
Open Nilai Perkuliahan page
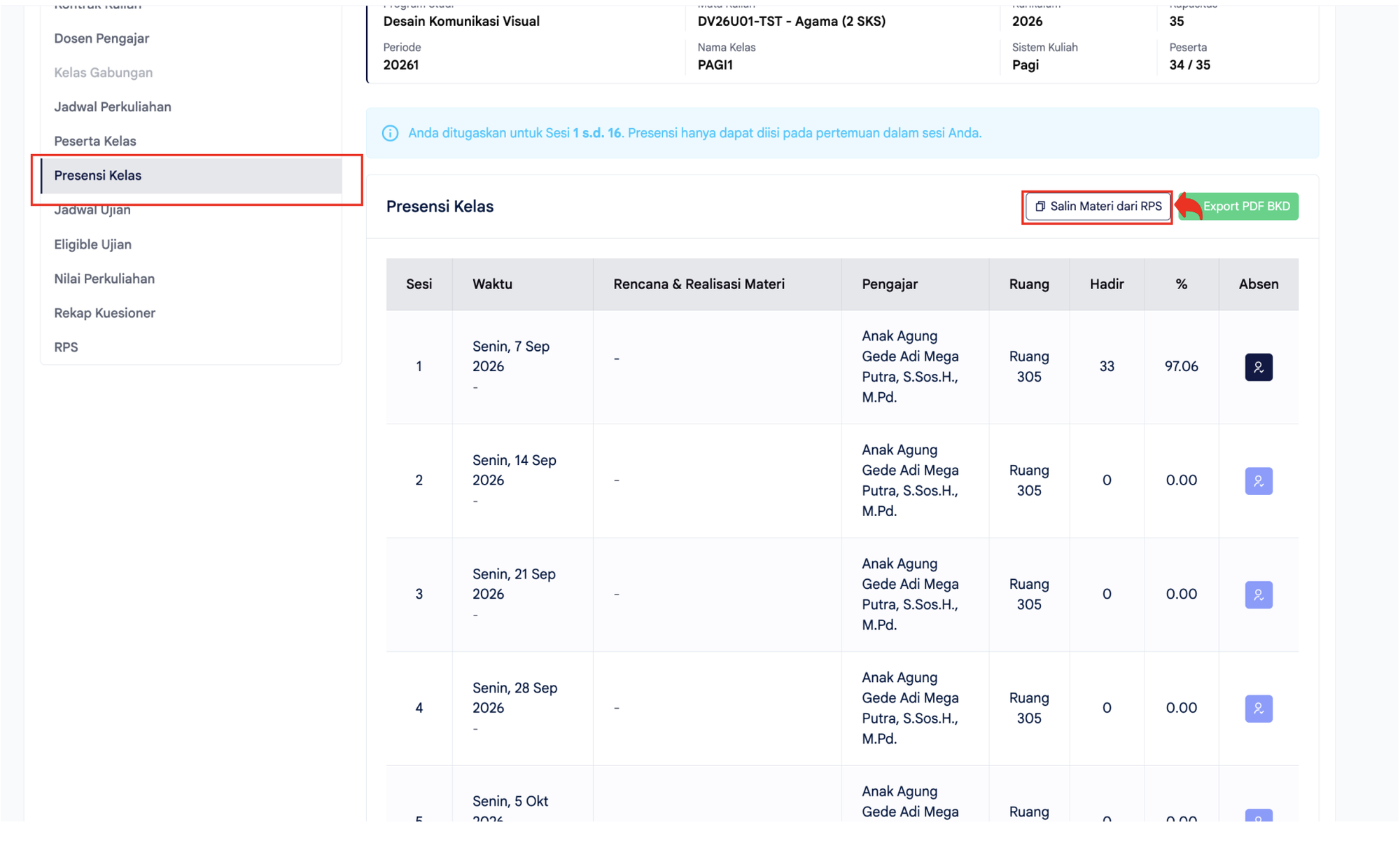(x=104, y=279)
